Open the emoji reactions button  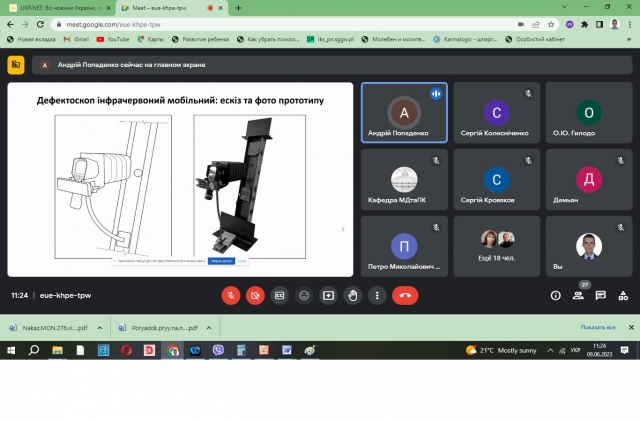click(x=304, y=295)
